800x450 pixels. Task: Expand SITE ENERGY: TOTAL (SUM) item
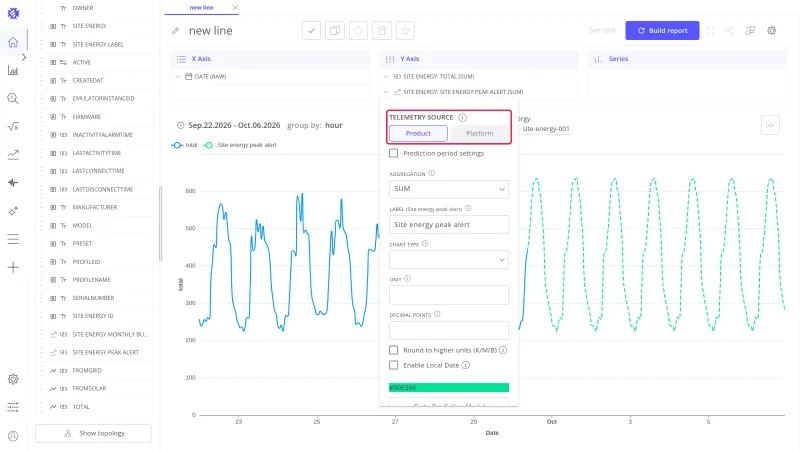386,77
